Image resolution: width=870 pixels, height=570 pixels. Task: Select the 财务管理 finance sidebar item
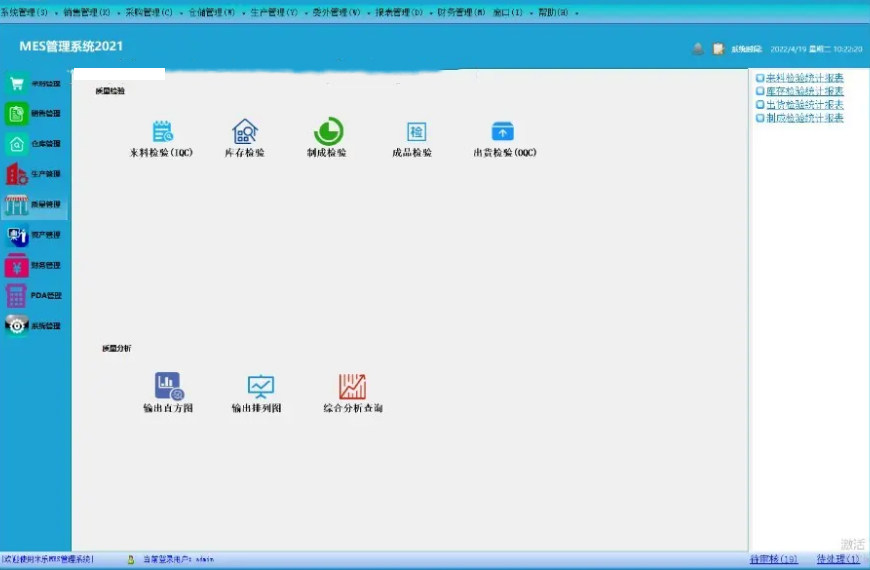(x=34, y=266)
